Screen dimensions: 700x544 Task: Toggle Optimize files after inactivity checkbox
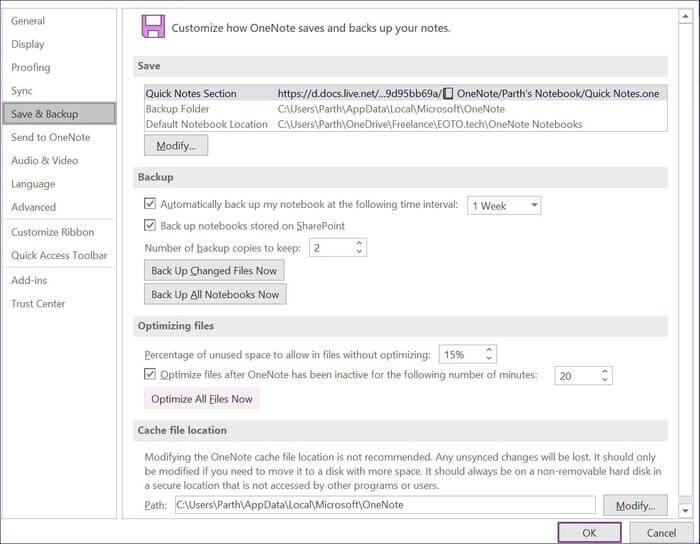pyautogui.click(x=150, y=374)
